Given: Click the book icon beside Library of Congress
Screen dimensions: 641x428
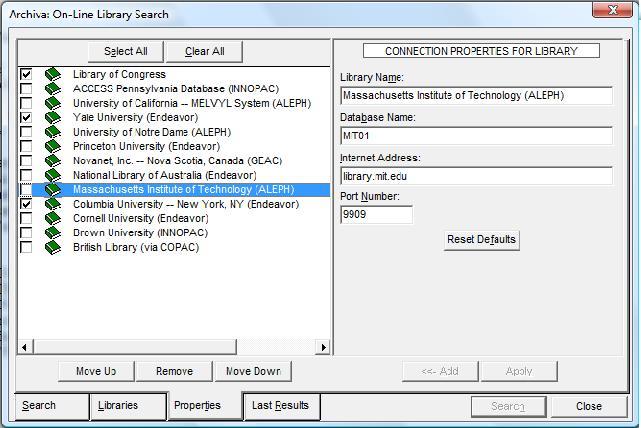Looking at the screenshot, I should click(x=53, y=75).
